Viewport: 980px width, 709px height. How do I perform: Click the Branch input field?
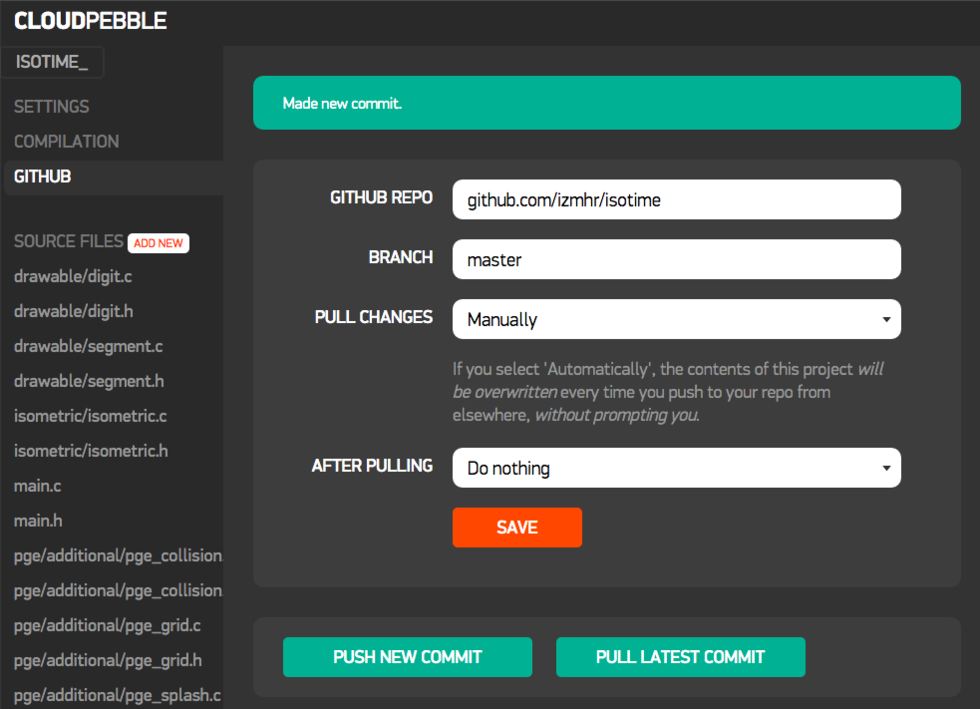pos(676,259)
